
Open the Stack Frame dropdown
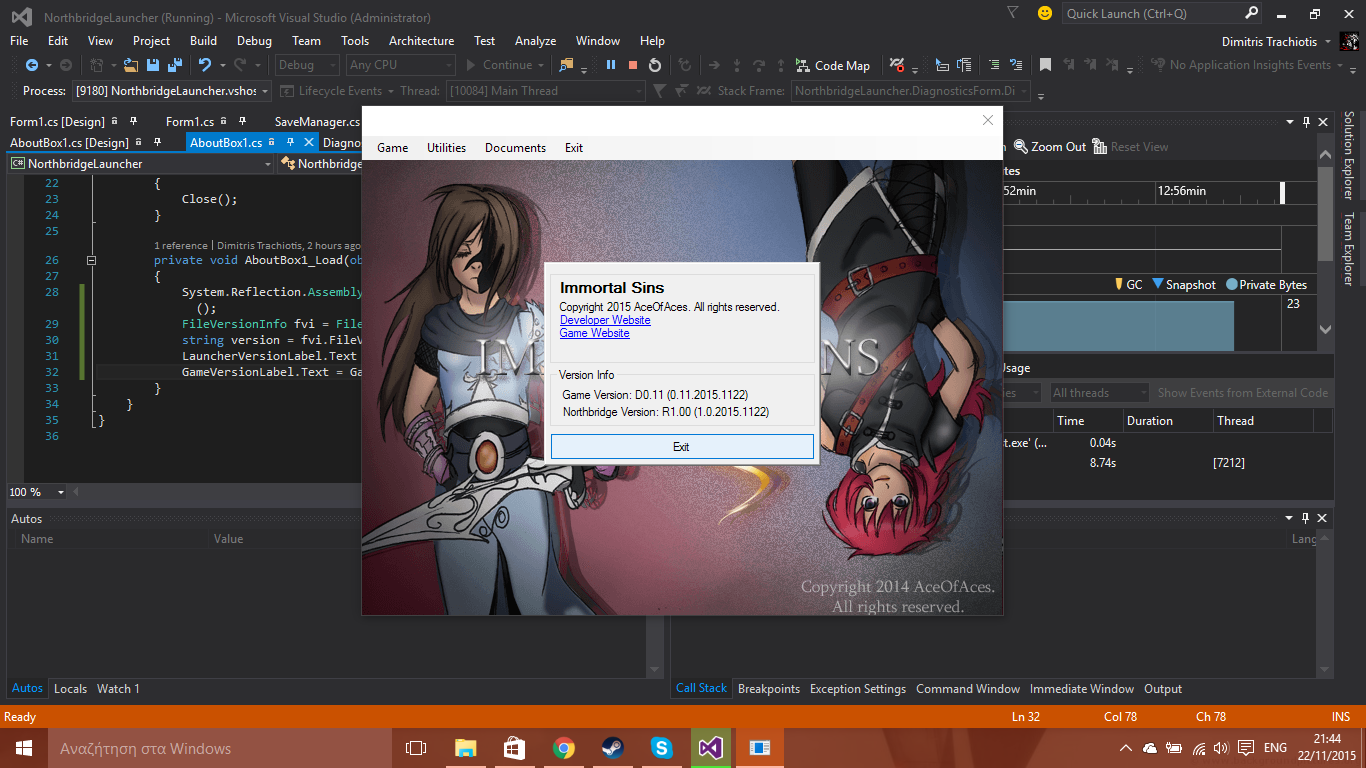(911, 91)
